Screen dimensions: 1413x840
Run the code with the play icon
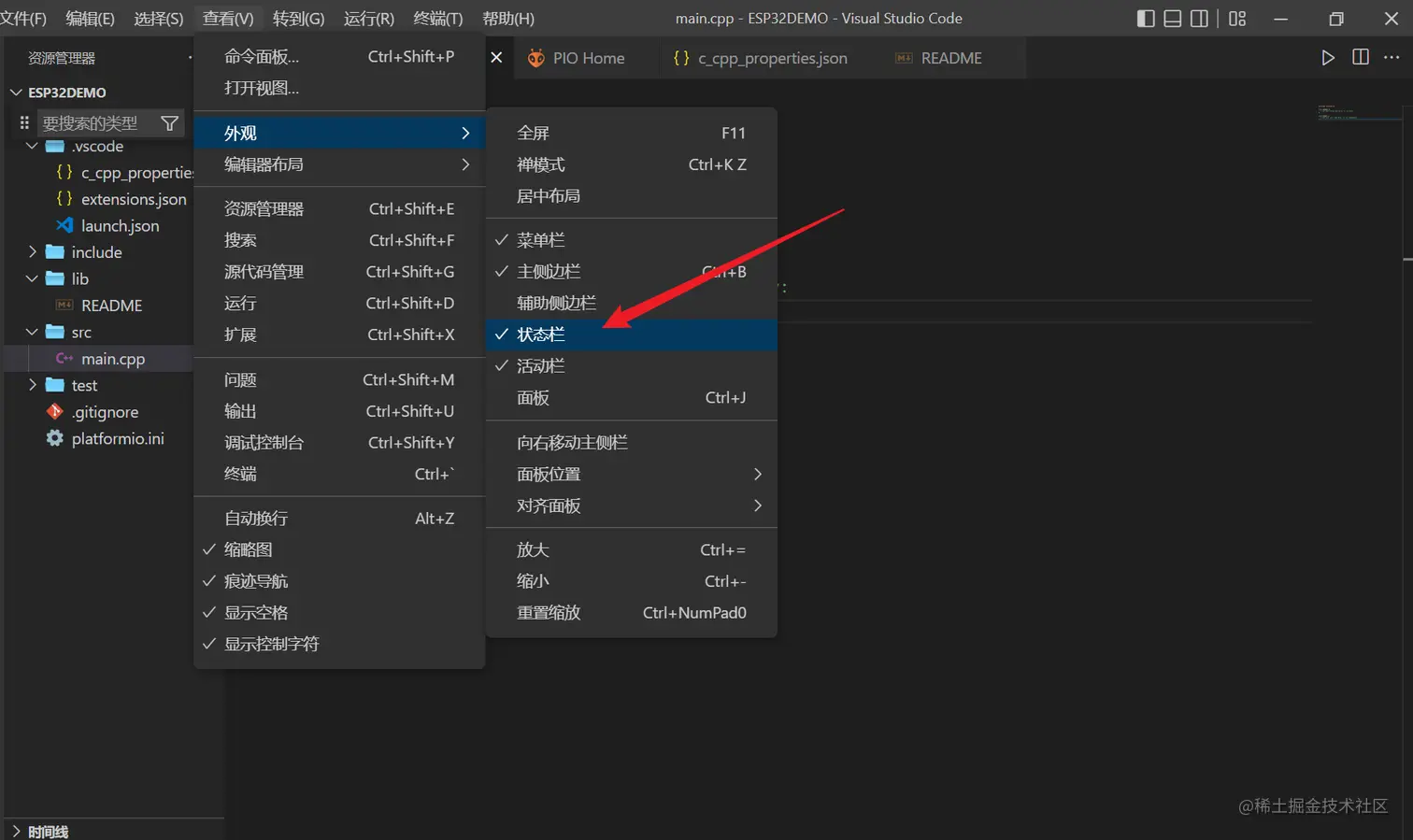tap(1328, 58)
